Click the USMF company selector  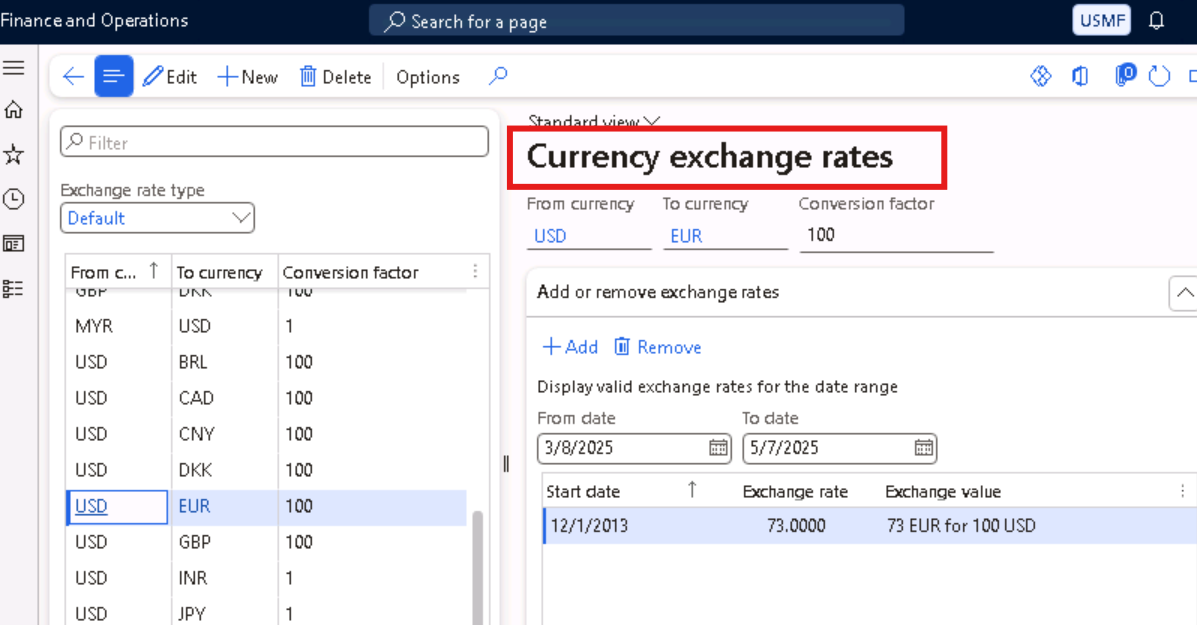(x=1101, y=19)
